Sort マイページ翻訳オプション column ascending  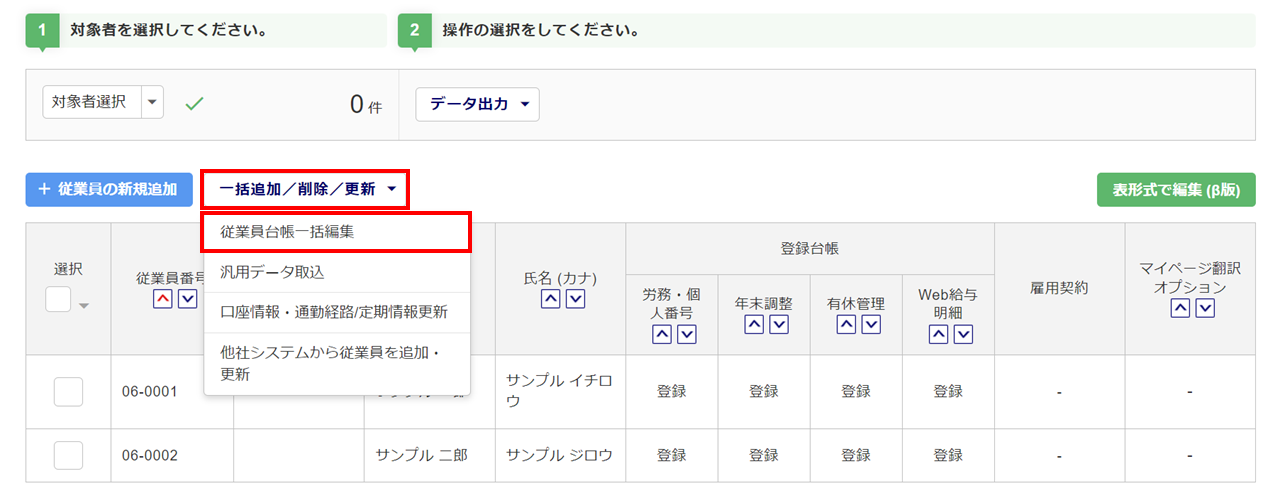1180,309
